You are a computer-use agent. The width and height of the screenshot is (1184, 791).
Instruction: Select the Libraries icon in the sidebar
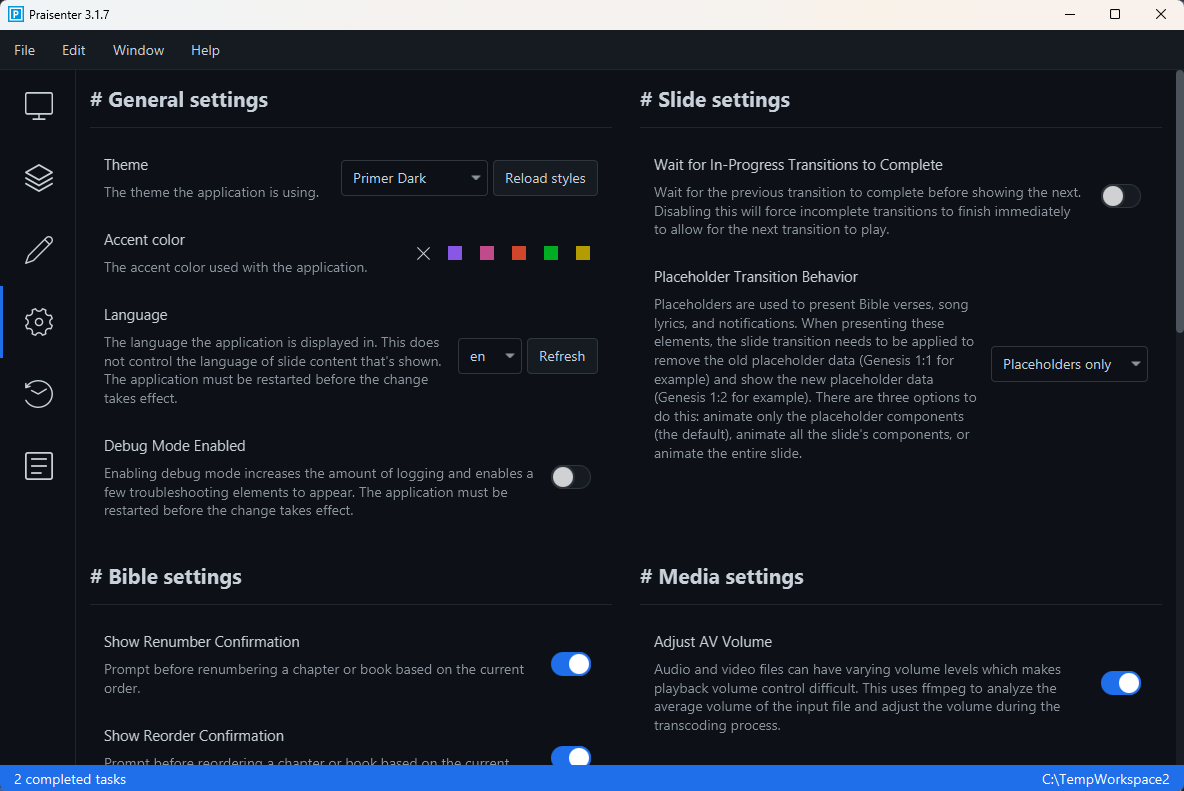pyautogui.click(x=38, y=177)
